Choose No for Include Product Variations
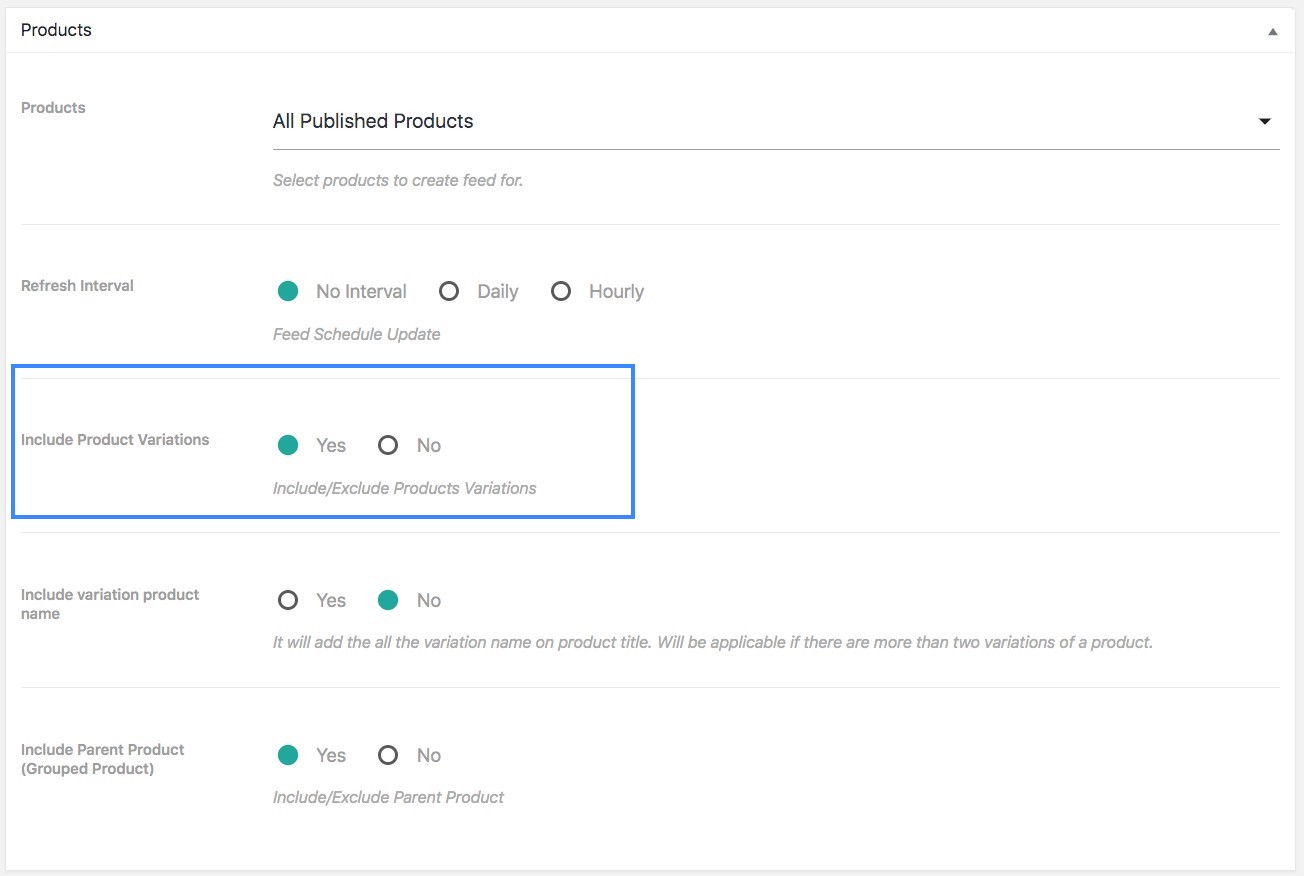This screenshot has width=1304, height=876. (x=388, y=445)
